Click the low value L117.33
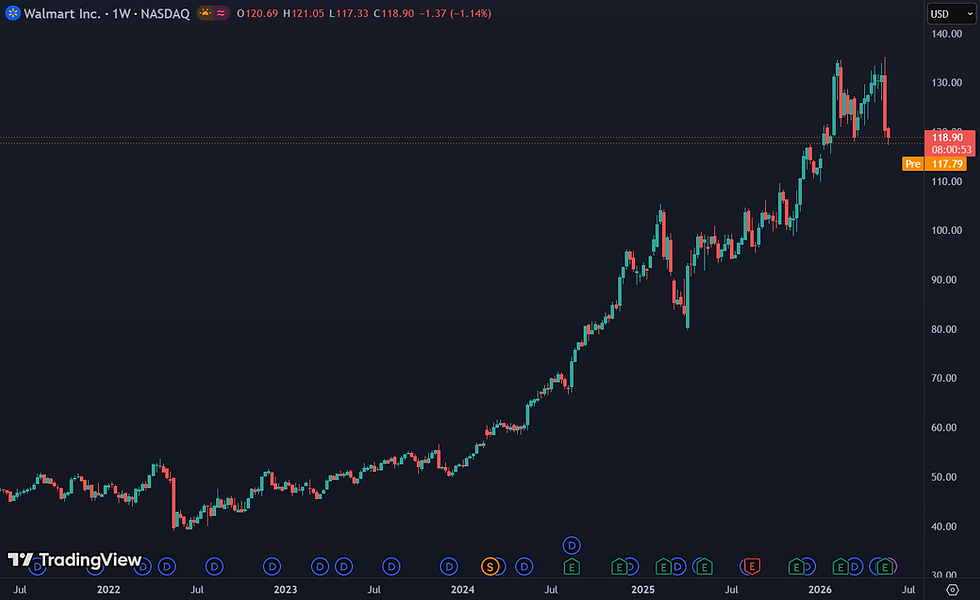 349,13
